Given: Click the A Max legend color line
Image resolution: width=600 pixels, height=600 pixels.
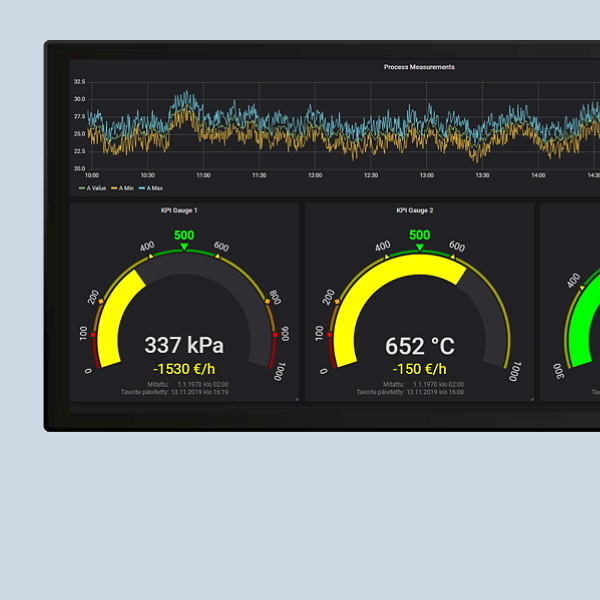Looking at the screenshot, I should coord(142,187).
